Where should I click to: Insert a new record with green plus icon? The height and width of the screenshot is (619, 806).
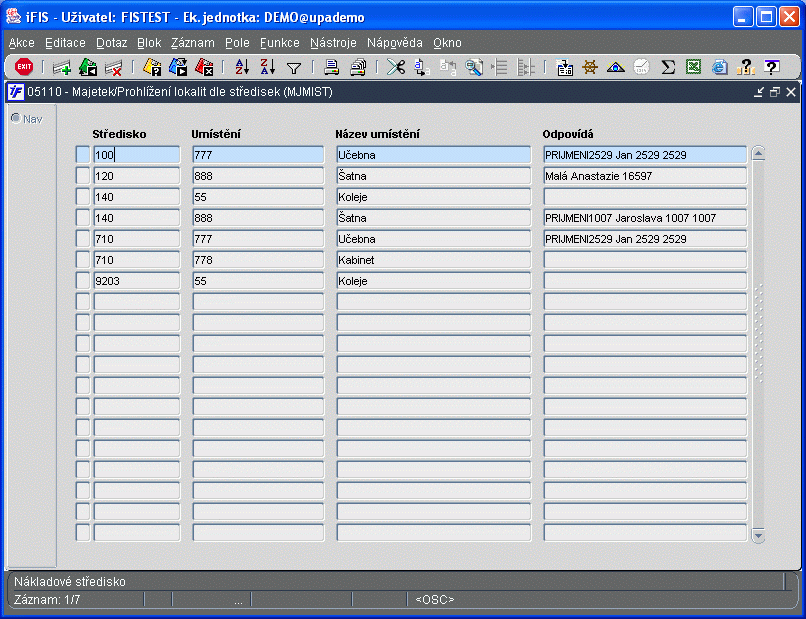point(62,67)
